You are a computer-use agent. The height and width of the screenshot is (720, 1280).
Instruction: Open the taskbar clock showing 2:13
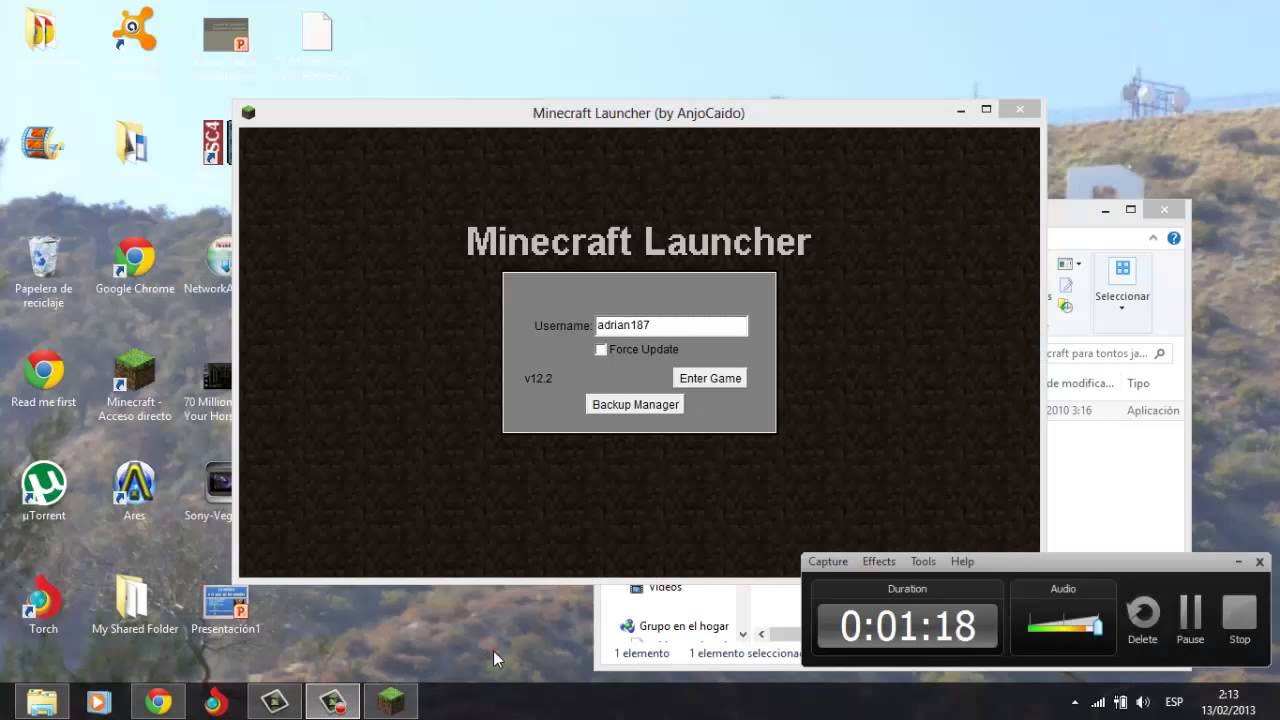coord(1228,702)
